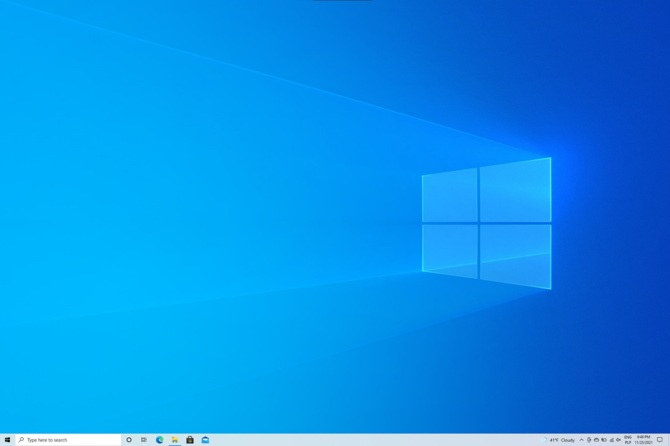Click the battery status tray icon
The image size is (670, 446).
click(604, 440)
